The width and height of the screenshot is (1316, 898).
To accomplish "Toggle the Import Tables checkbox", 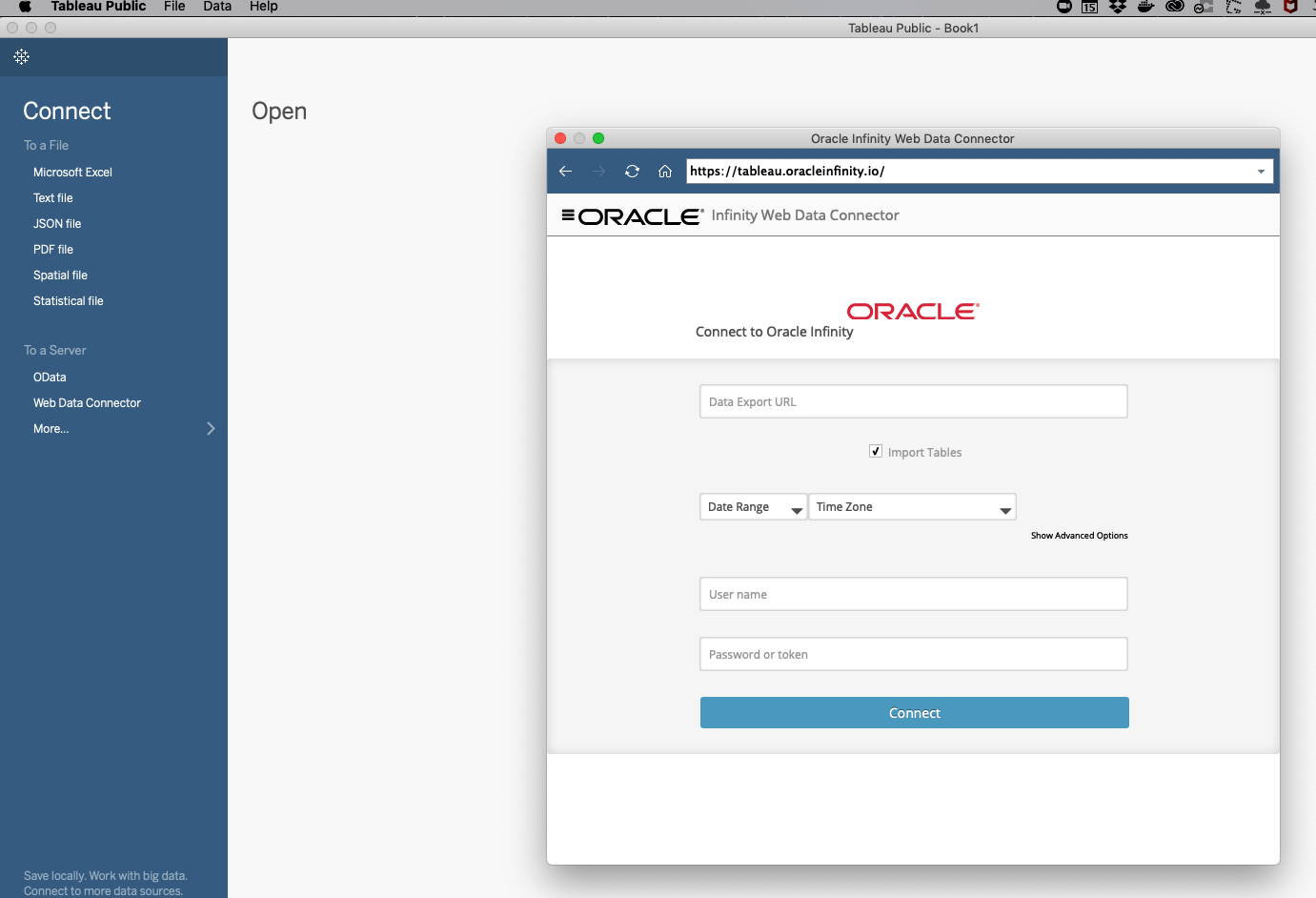I will (x=876, y=452).
